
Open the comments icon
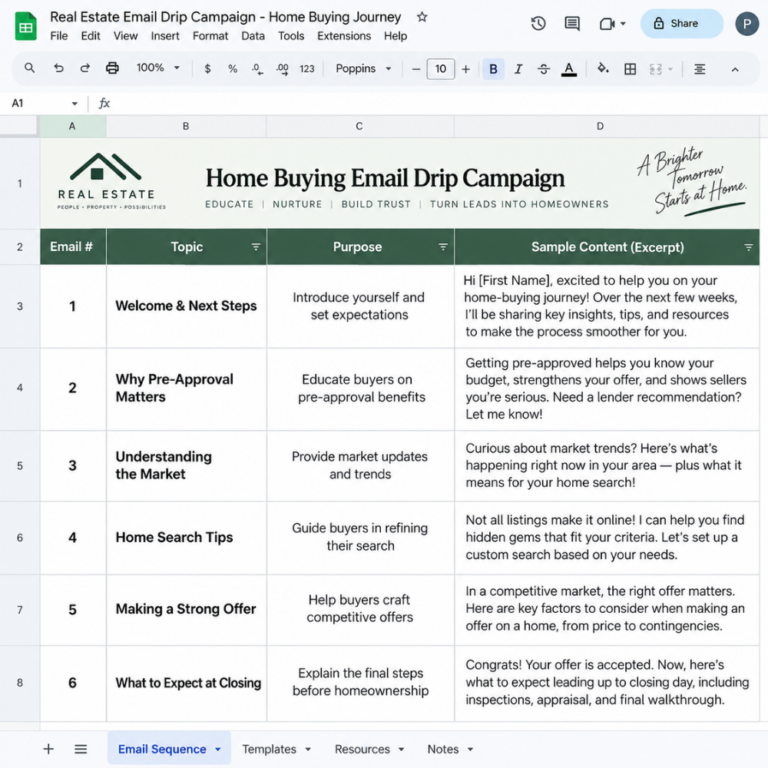pyautogui.click(x=572, y=24)
